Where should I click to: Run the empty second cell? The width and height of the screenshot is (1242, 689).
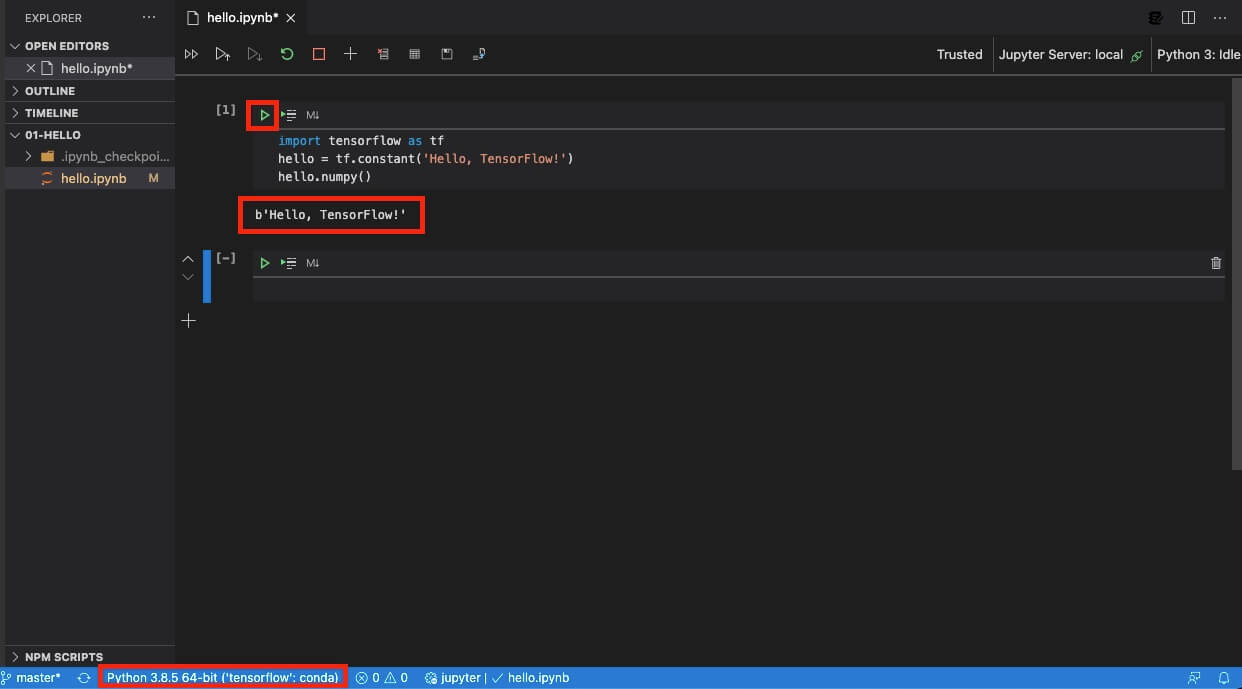click(264, 263)
